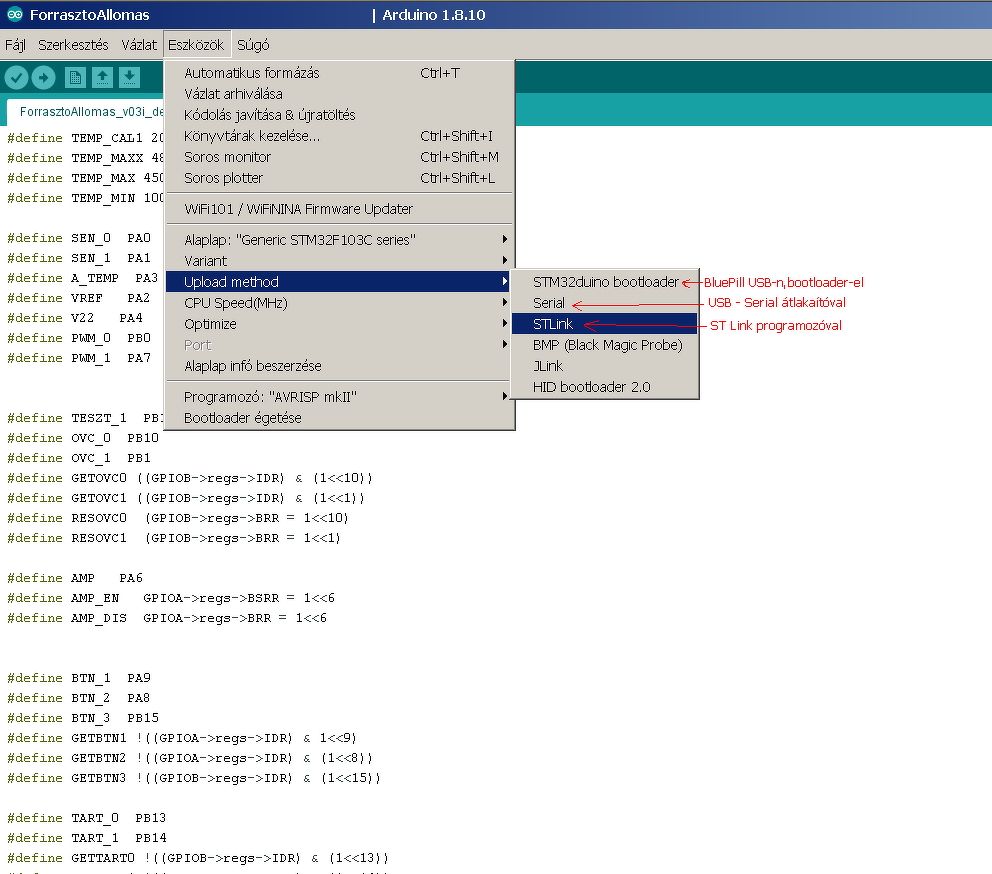This screenshot has height=874, width=992.
Task: Click the '#define TART_1 PB14' line
Action: click(87, 838)
